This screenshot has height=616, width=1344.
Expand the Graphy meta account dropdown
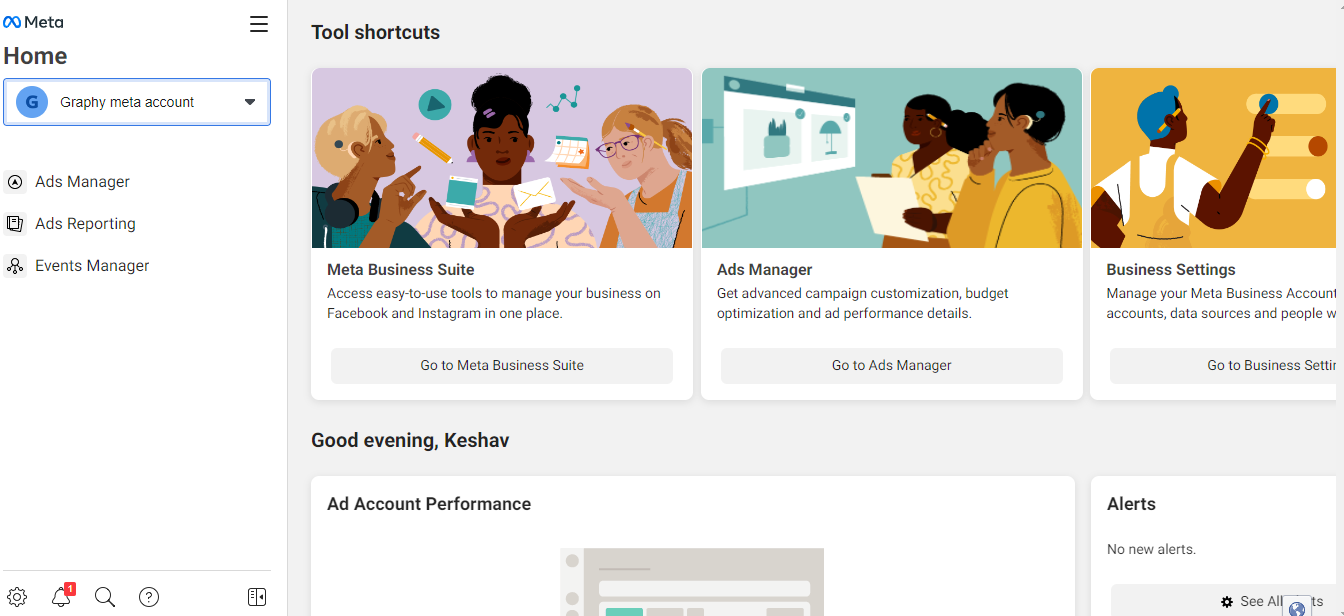250,102
